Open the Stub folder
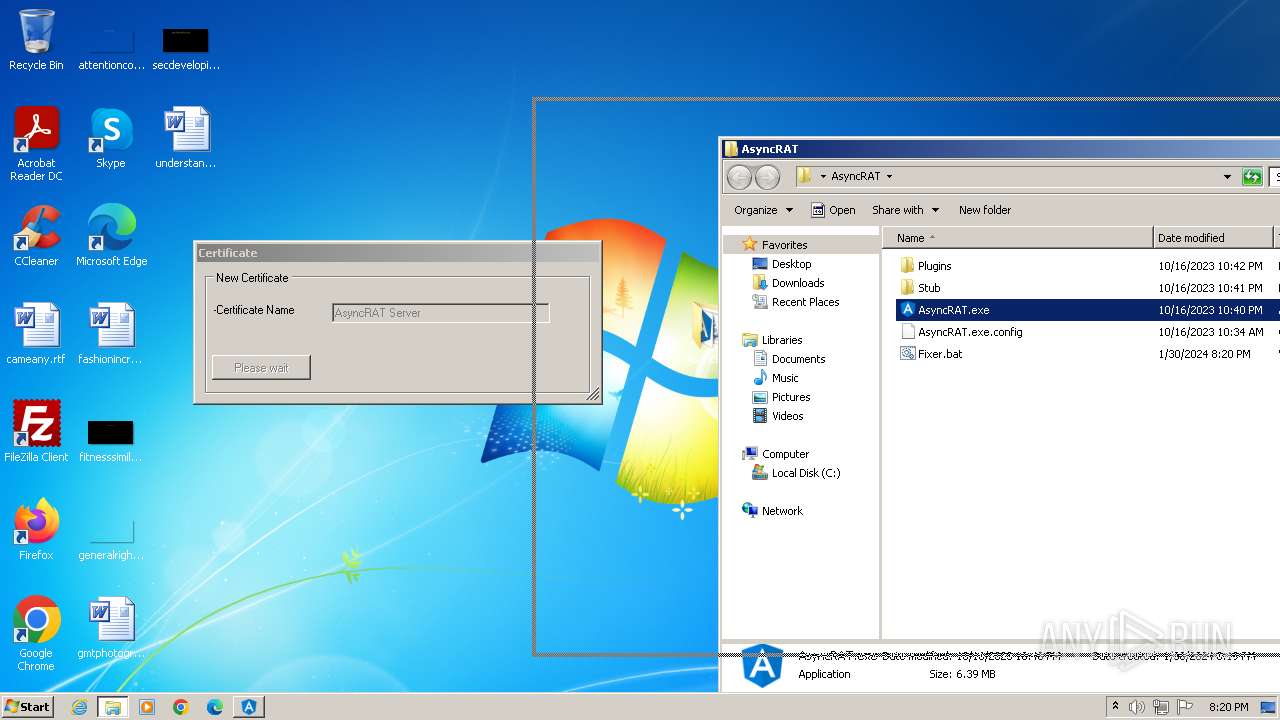1280x720 pixels. pyautogui.click(x=920, y=288)
